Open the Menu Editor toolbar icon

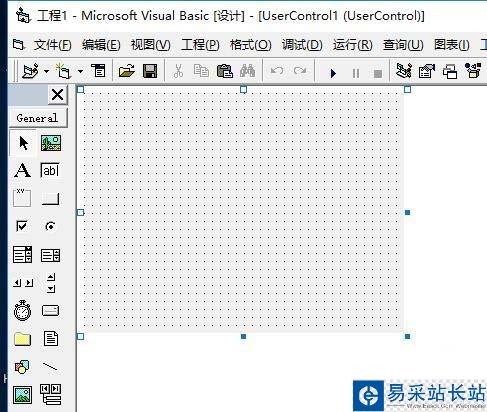tap(99, 71)
